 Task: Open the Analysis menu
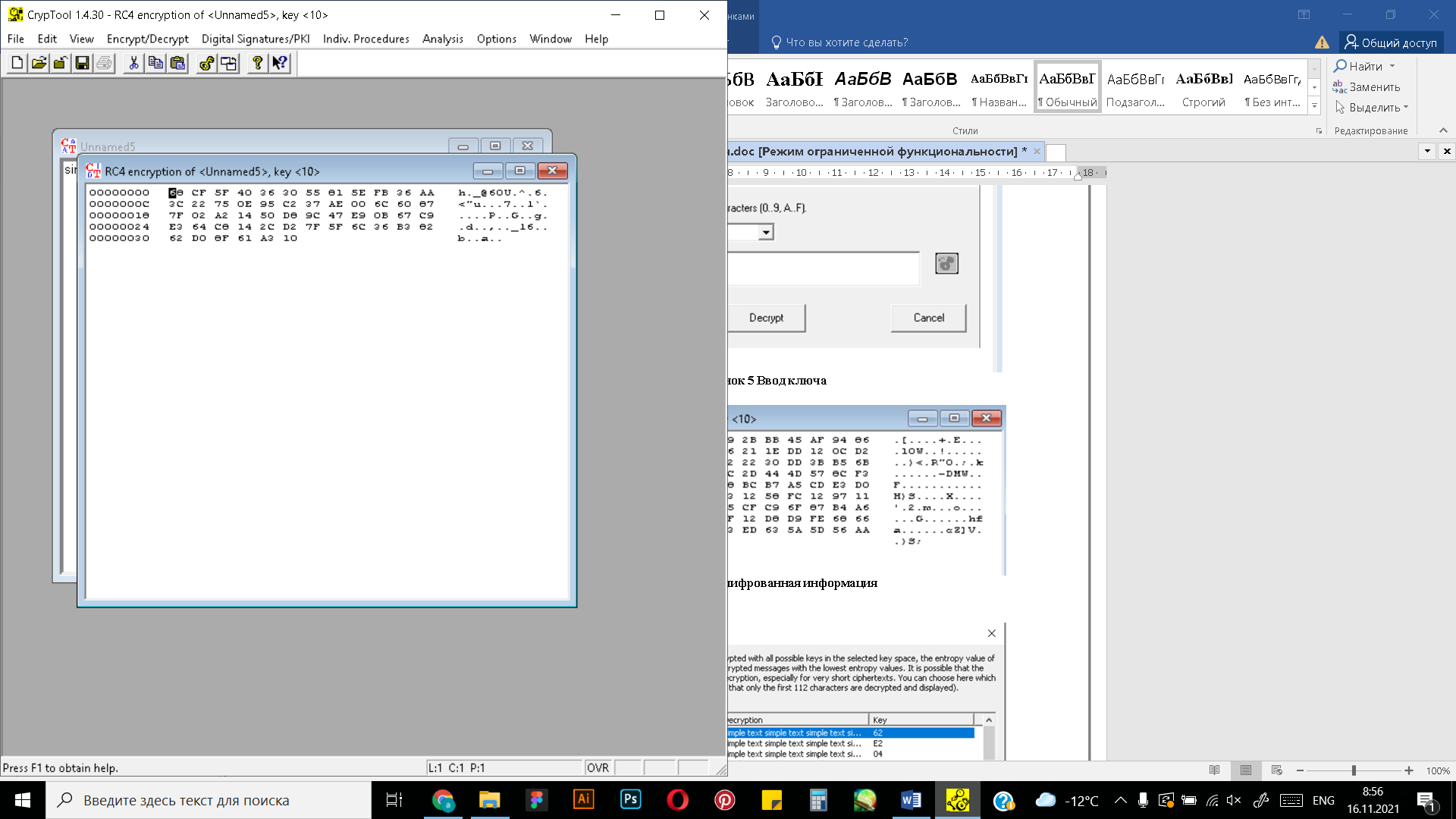tap(443, 39)
